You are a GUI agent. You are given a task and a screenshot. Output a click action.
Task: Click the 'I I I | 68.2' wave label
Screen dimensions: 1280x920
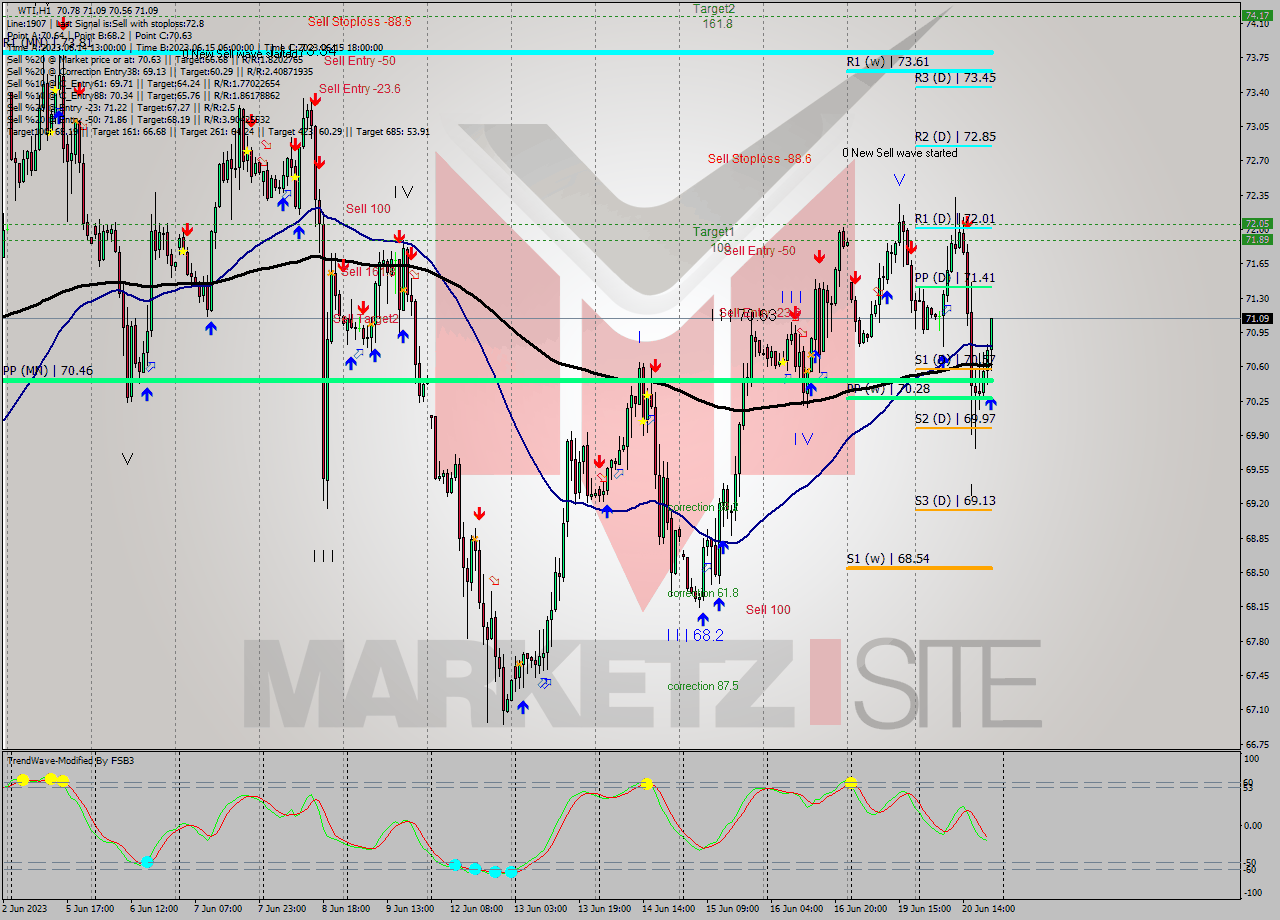[695, 635]
